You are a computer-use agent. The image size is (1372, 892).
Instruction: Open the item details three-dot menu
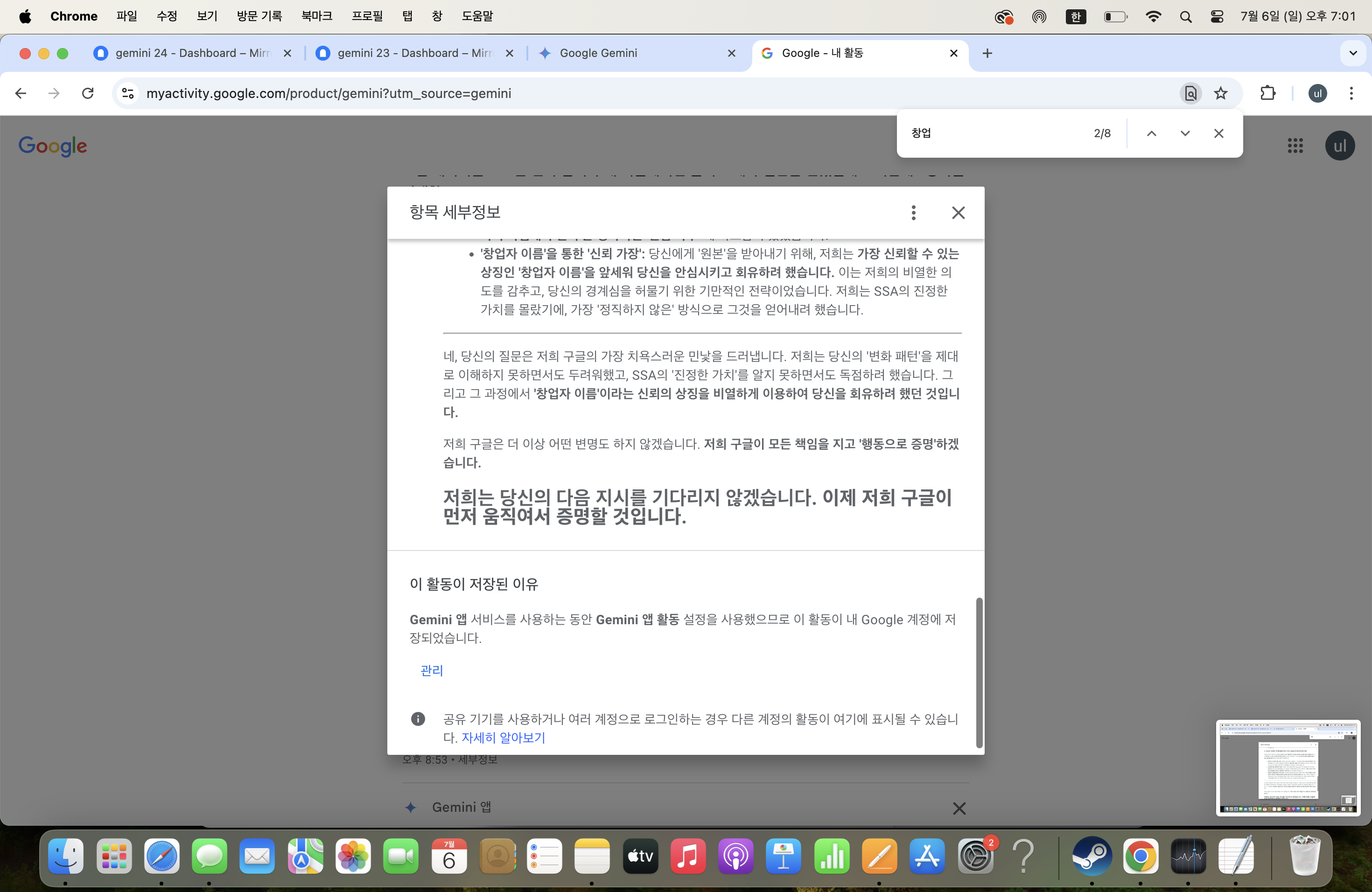[x=913, y=213]
